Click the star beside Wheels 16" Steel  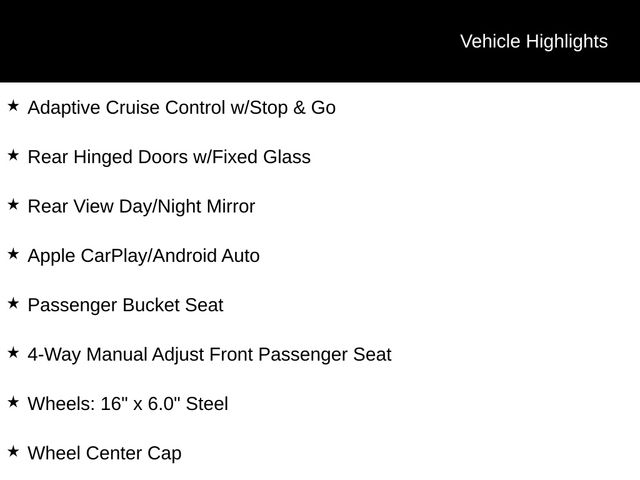(13, 402)
